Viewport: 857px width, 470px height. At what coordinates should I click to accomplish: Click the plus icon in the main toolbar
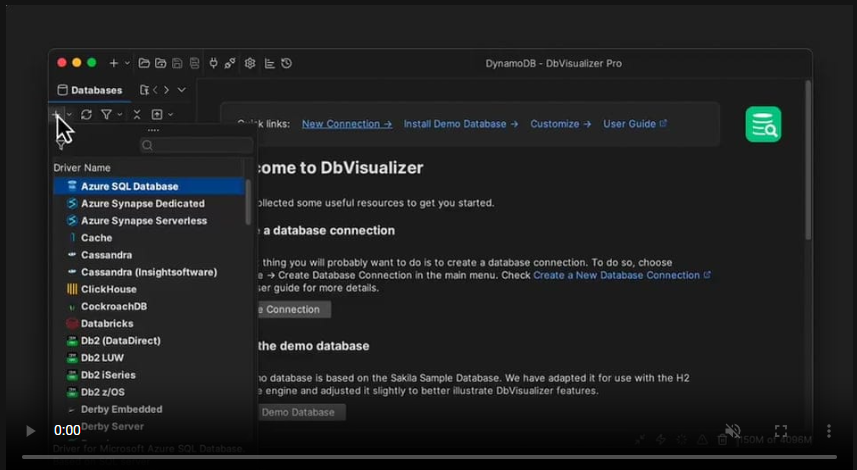pyautogui.click(x=114, y=63)
